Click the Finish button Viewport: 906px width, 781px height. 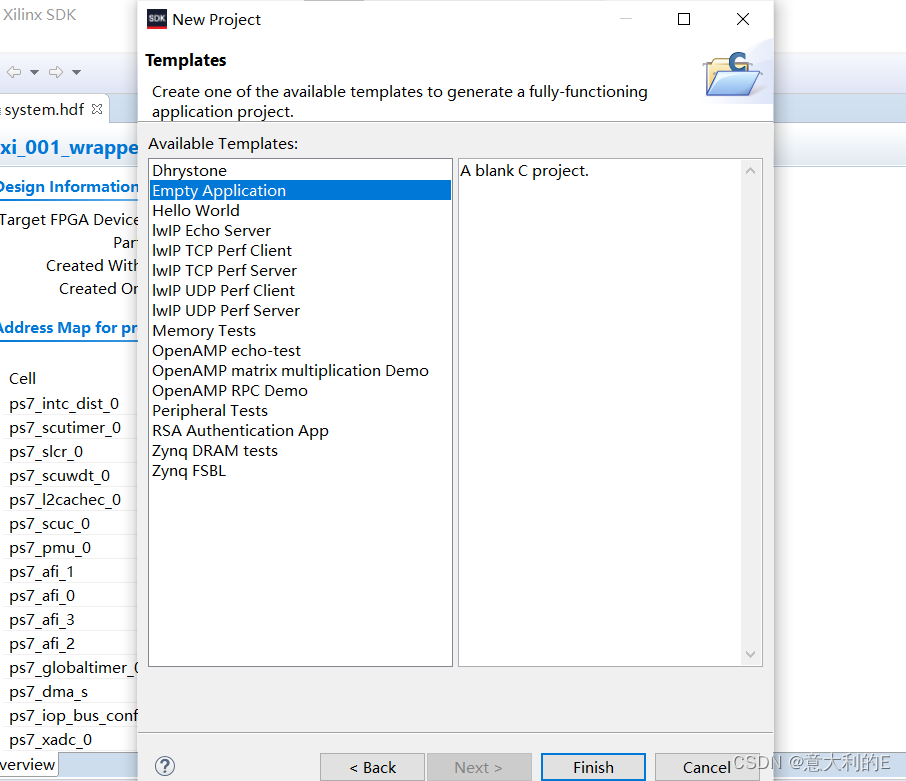(x=593, y=767)
